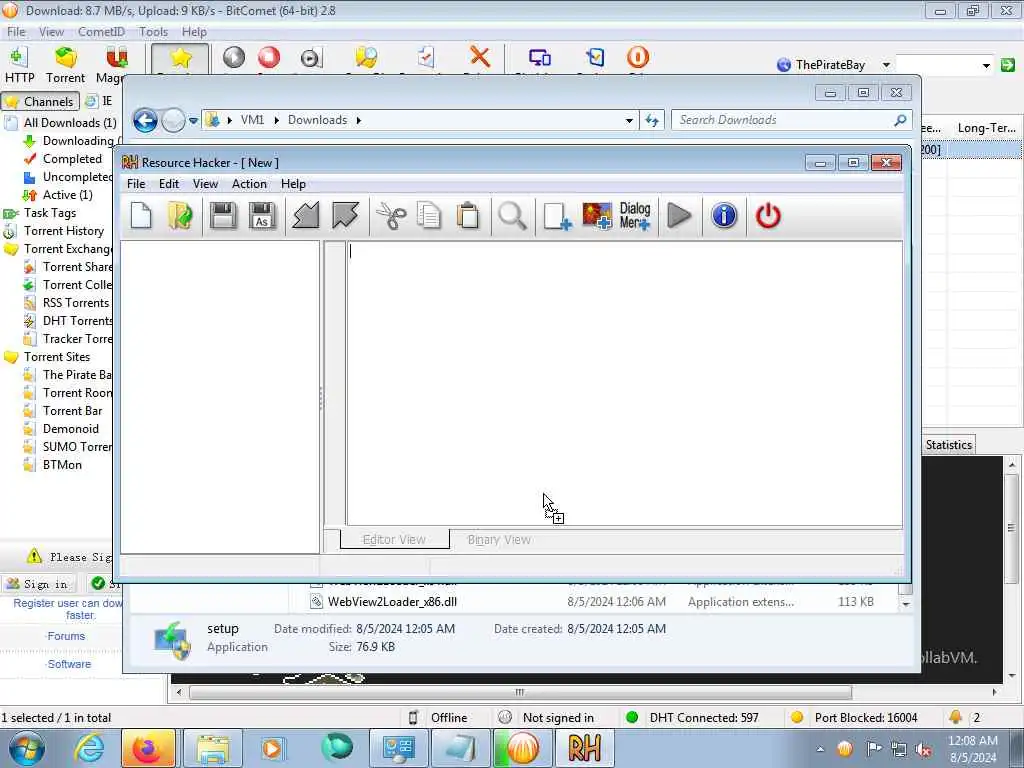Switch to Editor View tab
The height and width of the screenshot is (768, 1024).
pyautogui.click(x=394, y=539)
